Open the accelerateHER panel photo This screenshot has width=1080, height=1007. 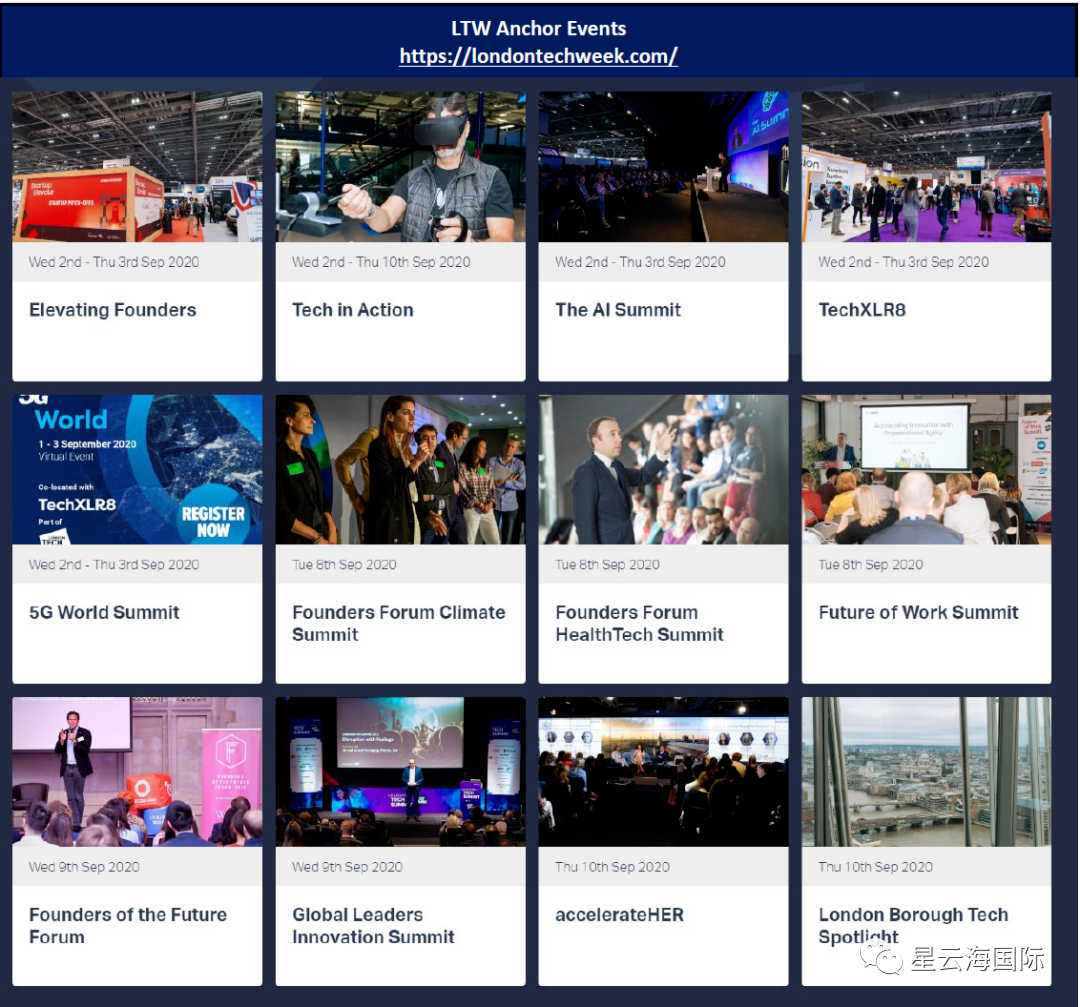click(663, 772)
